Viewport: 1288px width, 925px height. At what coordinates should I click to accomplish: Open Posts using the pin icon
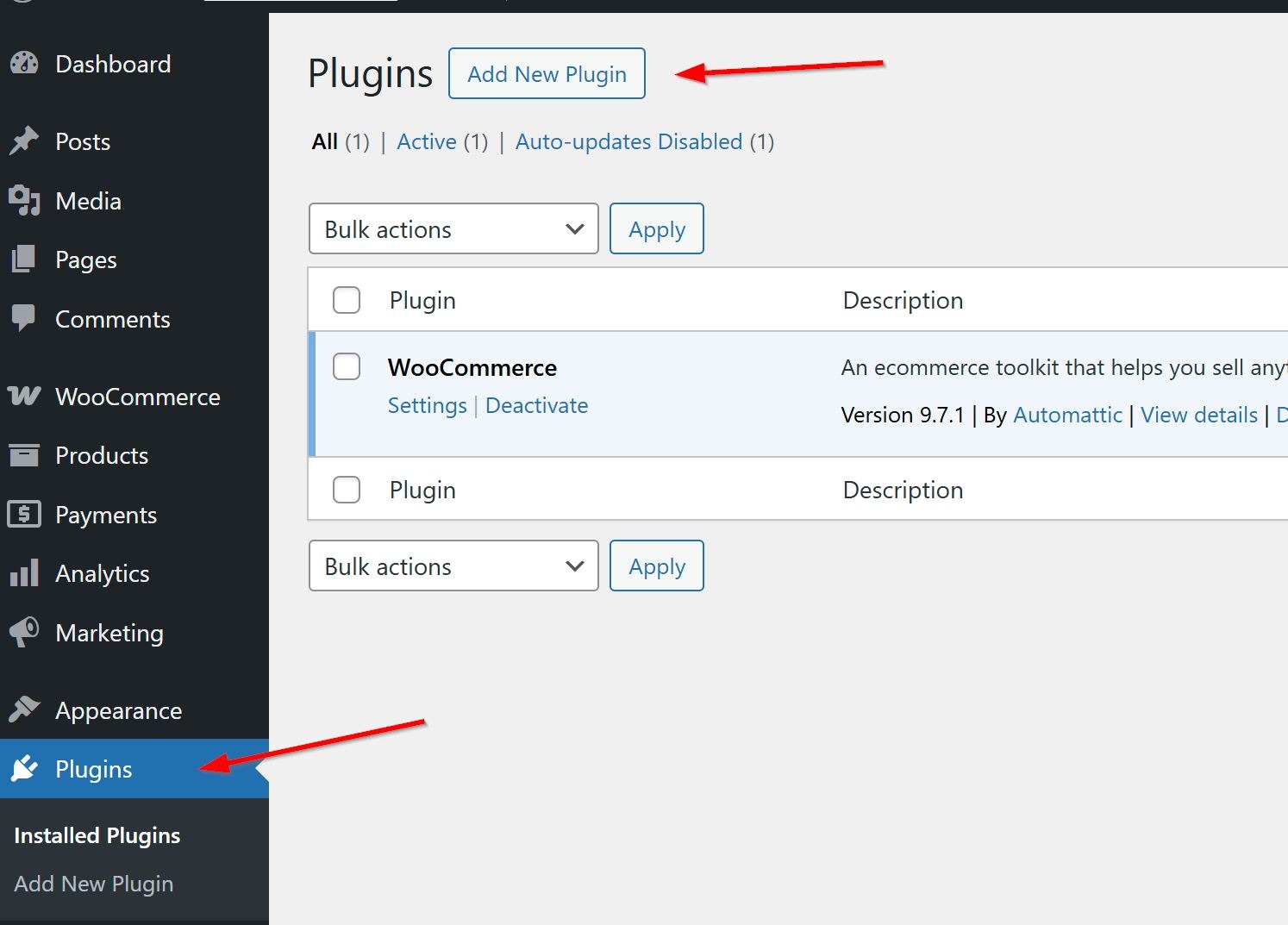coord(25,141)
